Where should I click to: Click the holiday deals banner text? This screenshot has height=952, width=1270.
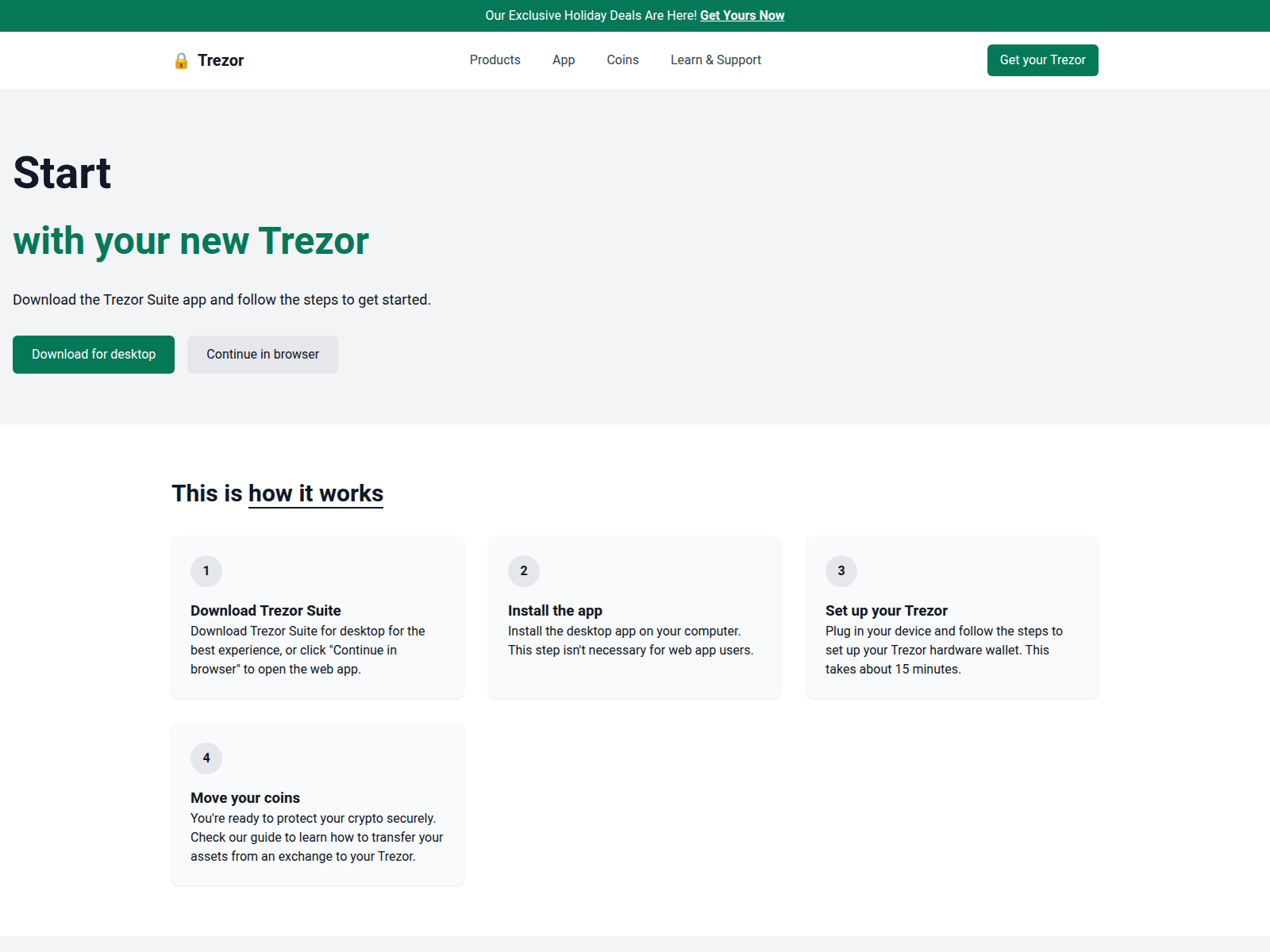click(591, 16)
